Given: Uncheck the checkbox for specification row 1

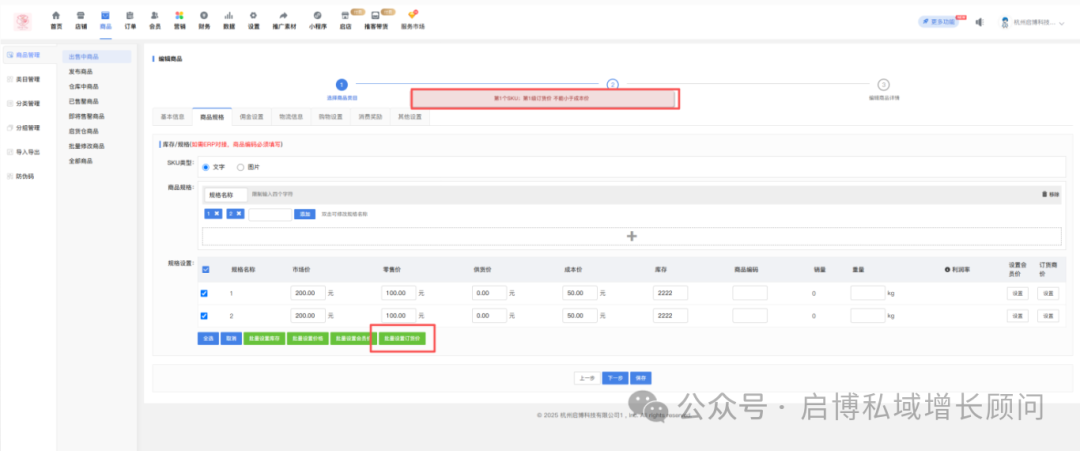Looking at the screenshot, I should pos(206,293).
